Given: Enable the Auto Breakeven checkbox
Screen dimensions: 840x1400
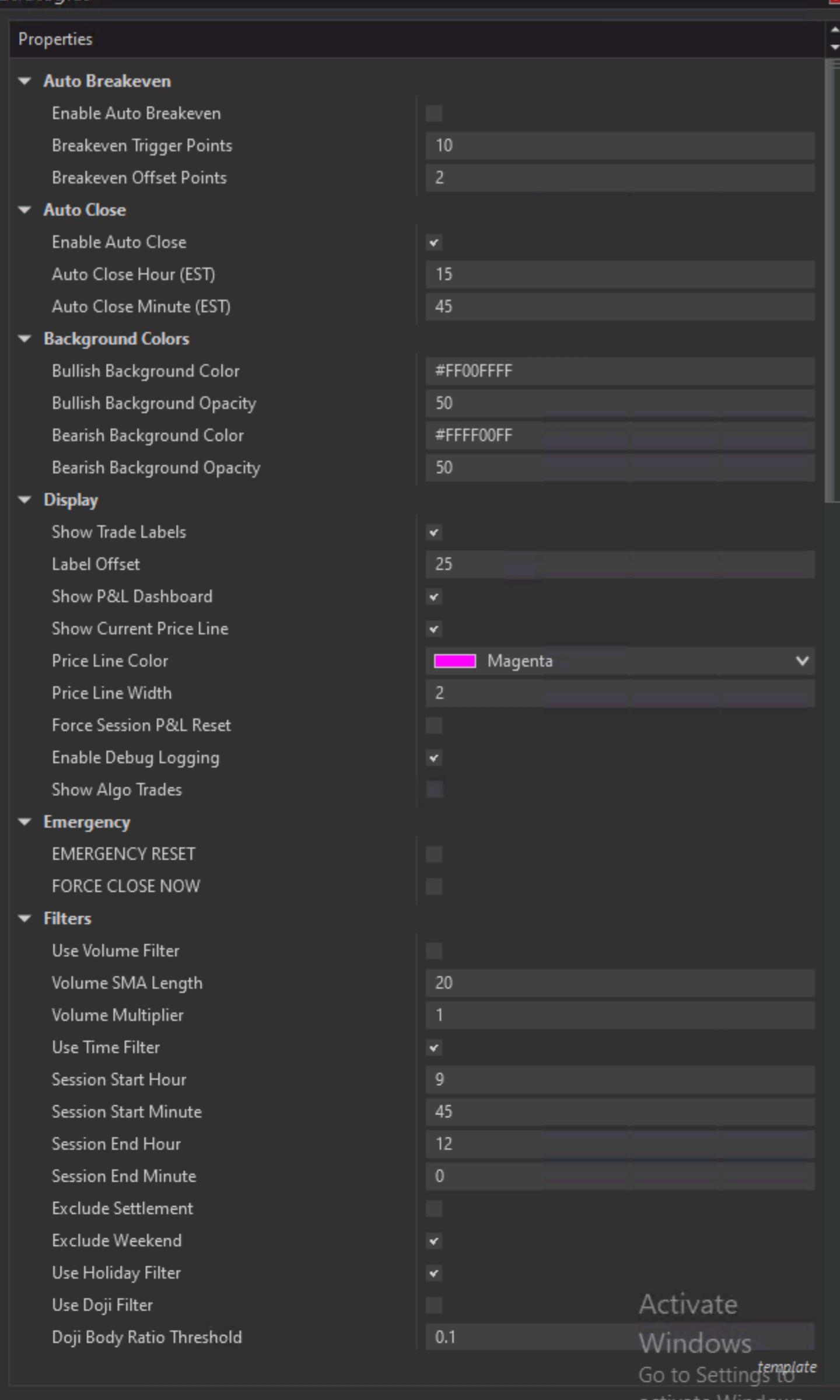Looking at the screenshot, I should point(434,114).
